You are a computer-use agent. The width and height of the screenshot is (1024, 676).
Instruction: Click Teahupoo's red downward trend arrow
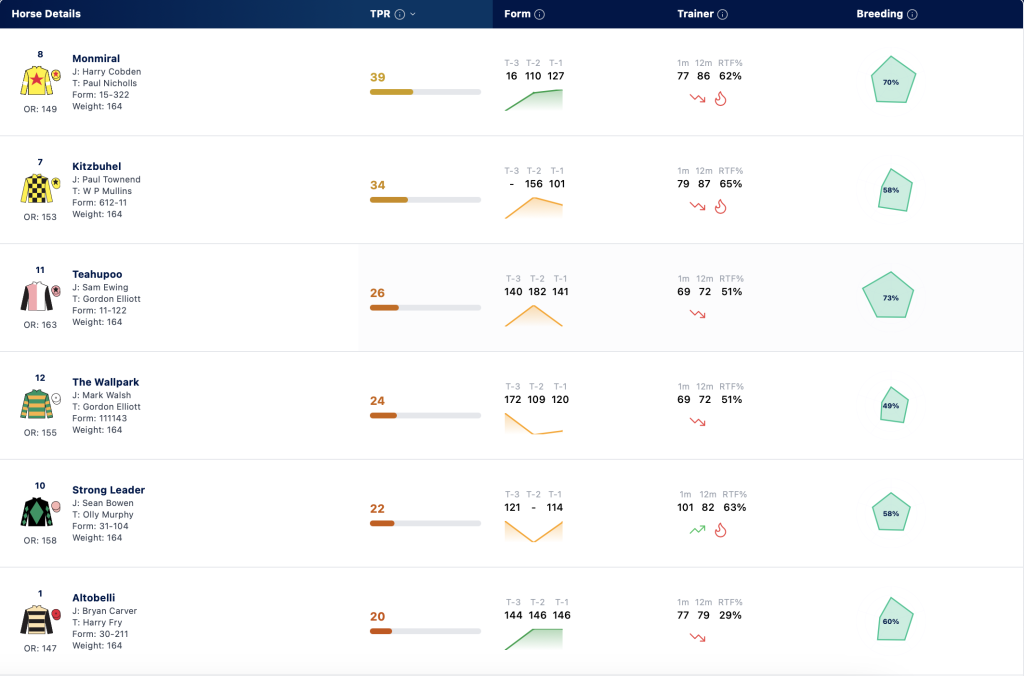click(697, 314)
